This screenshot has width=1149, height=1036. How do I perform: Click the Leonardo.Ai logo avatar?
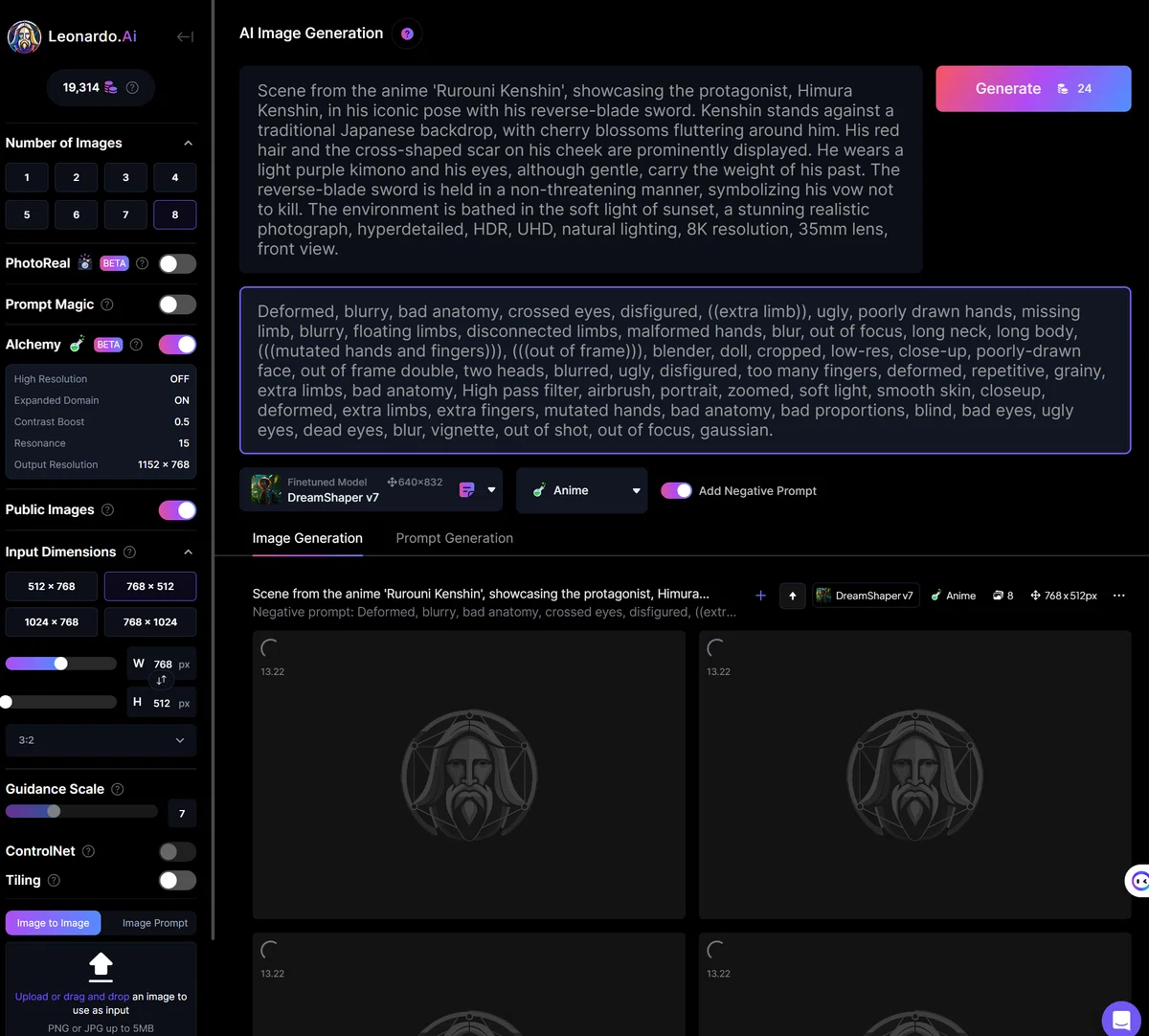point(24,36)
